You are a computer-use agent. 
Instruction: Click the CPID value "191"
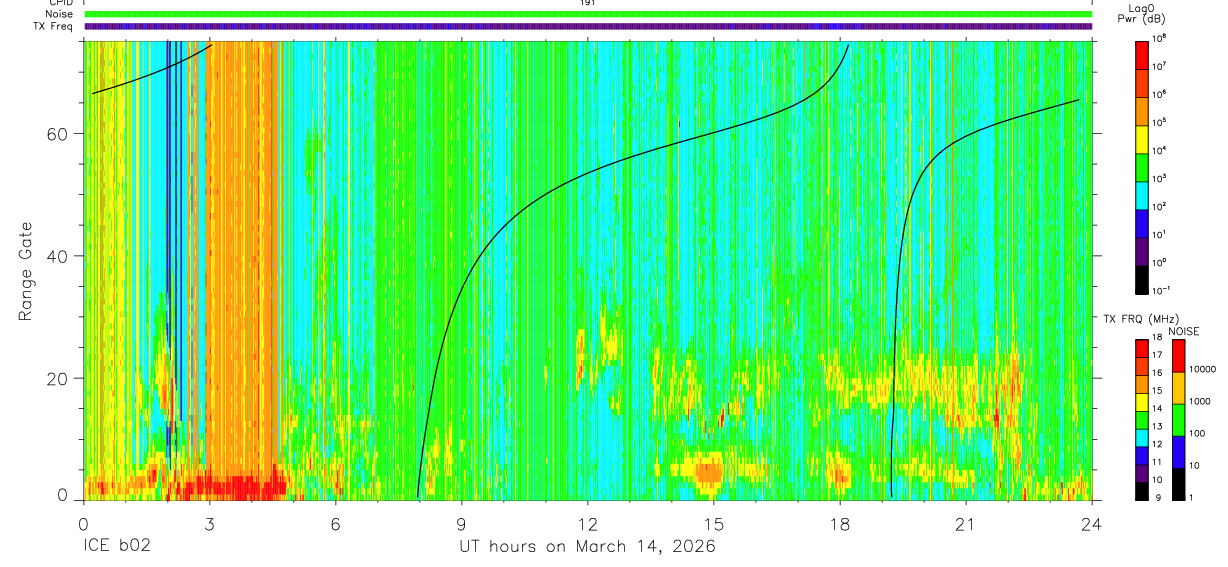tap(588, 3)
